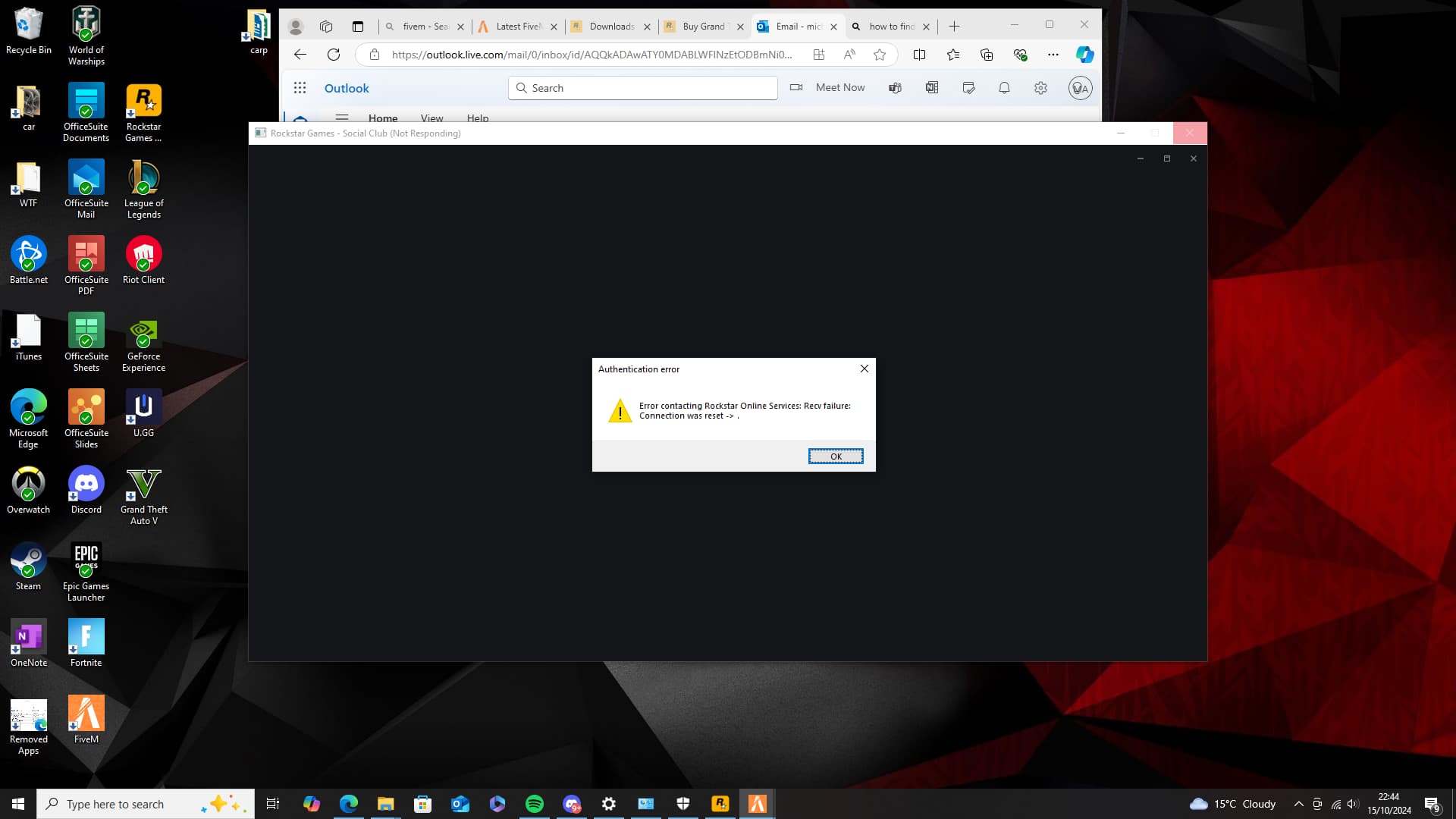Open Outlook Home ribbon tab
The width and height of the screenshot is (1456, 819).
383,118
